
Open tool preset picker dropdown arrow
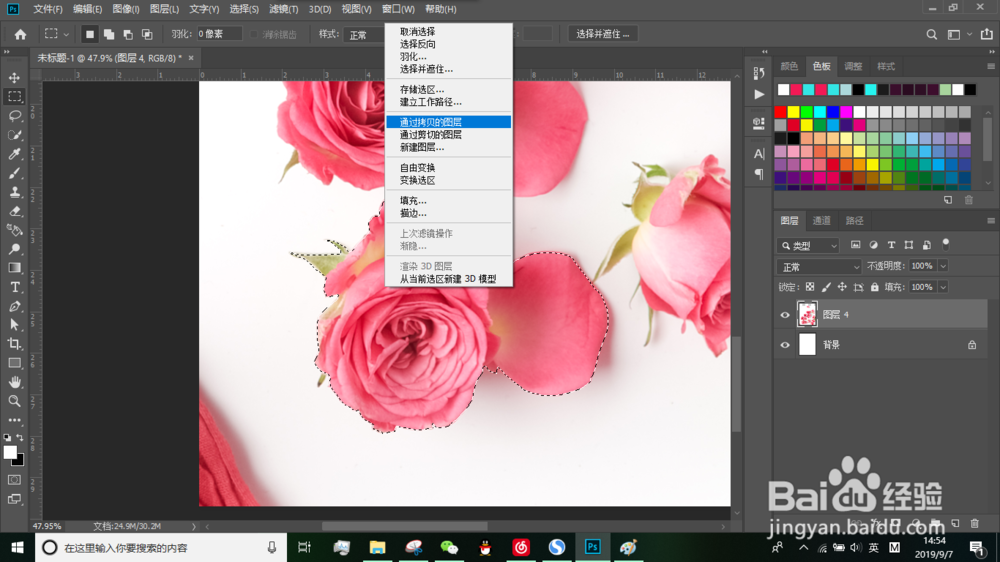[66, 34]
